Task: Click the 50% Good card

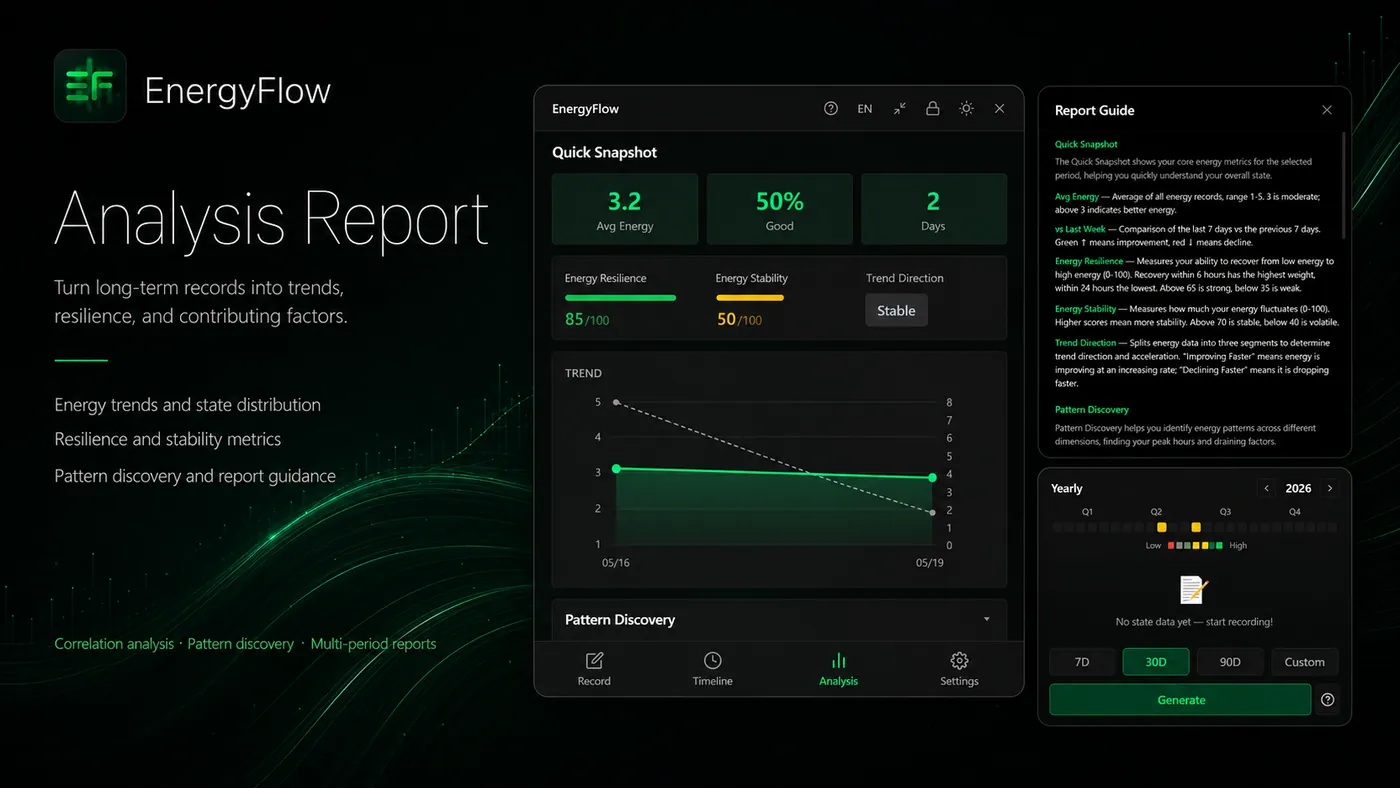Action: coord(780,209)
